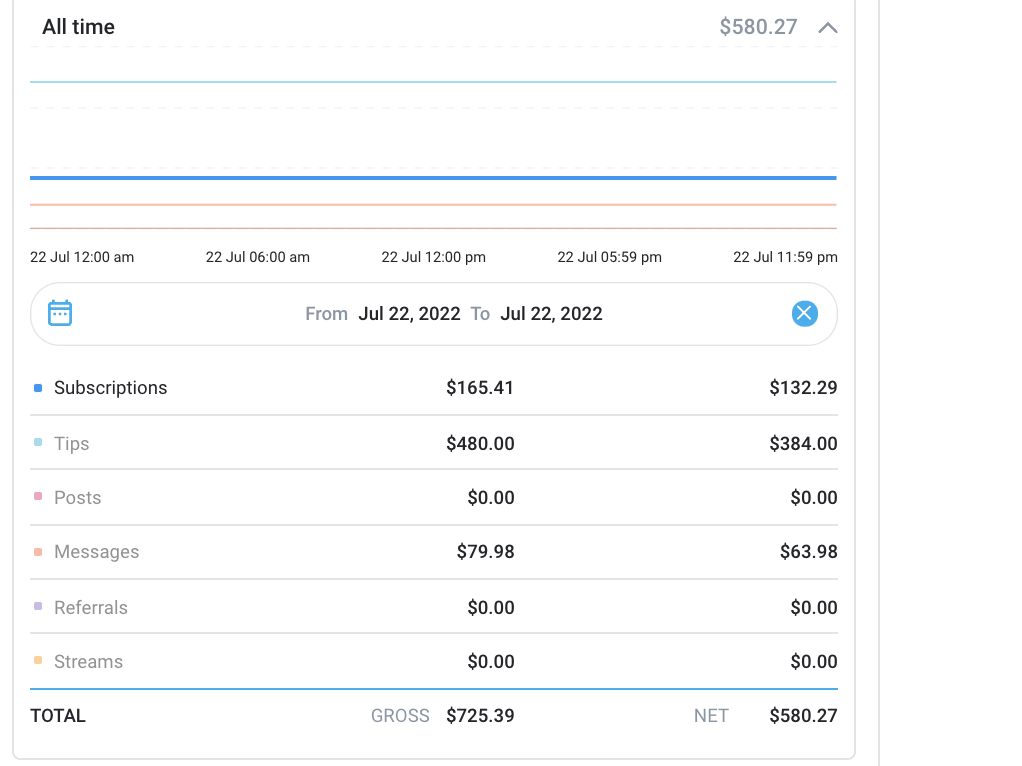Click the purple Referrals color dot
The height and width of the screenshot is (766, 1022).
click(x=38, y=606)
